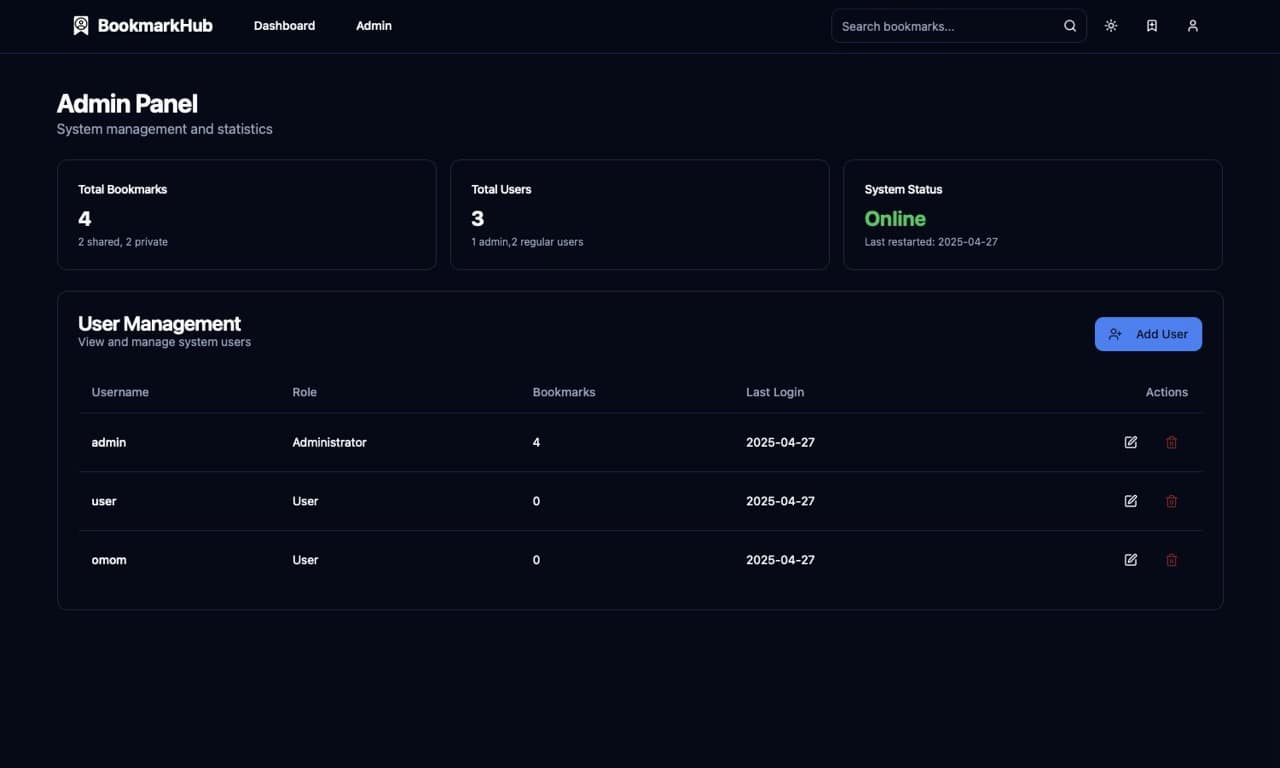Edit the admin user row
This screenshot has height=768, width=1280.
coord(1131,442)
